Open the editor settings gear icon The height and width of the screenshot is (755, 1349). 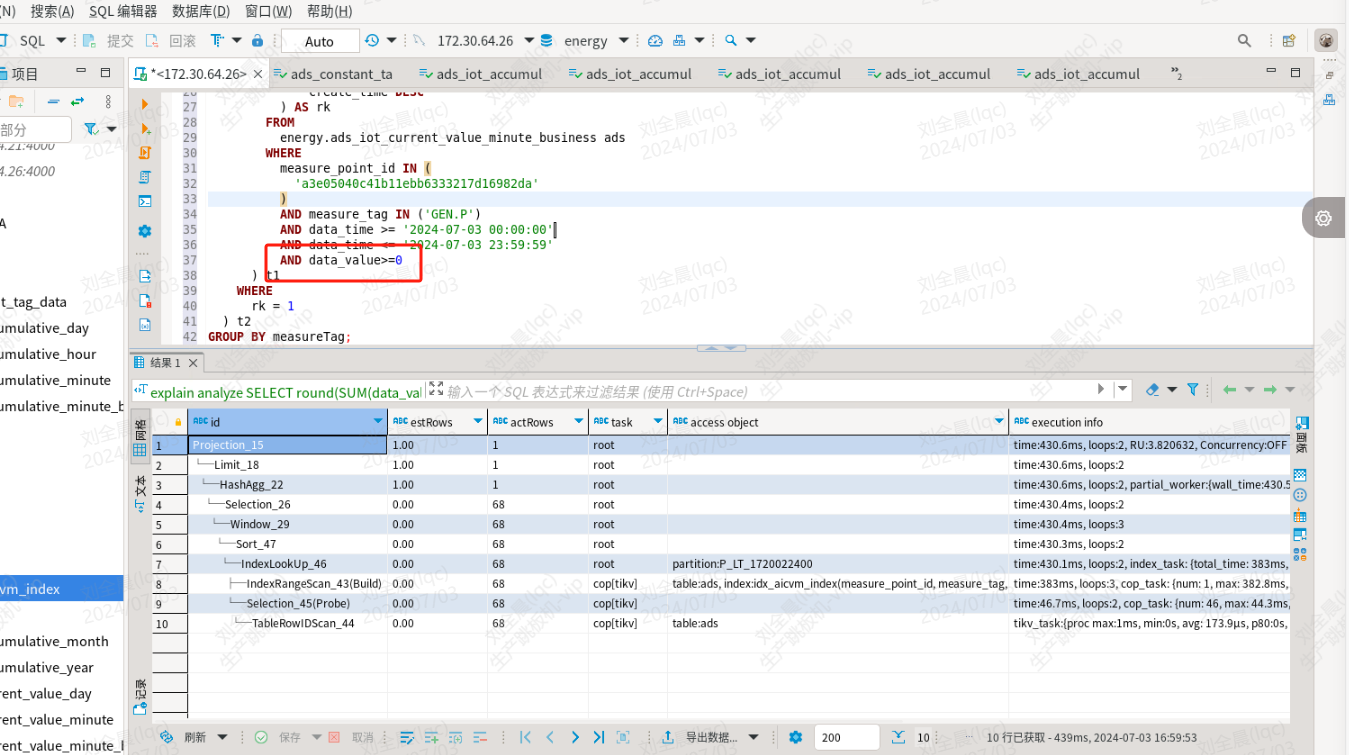tap(145, 231)
